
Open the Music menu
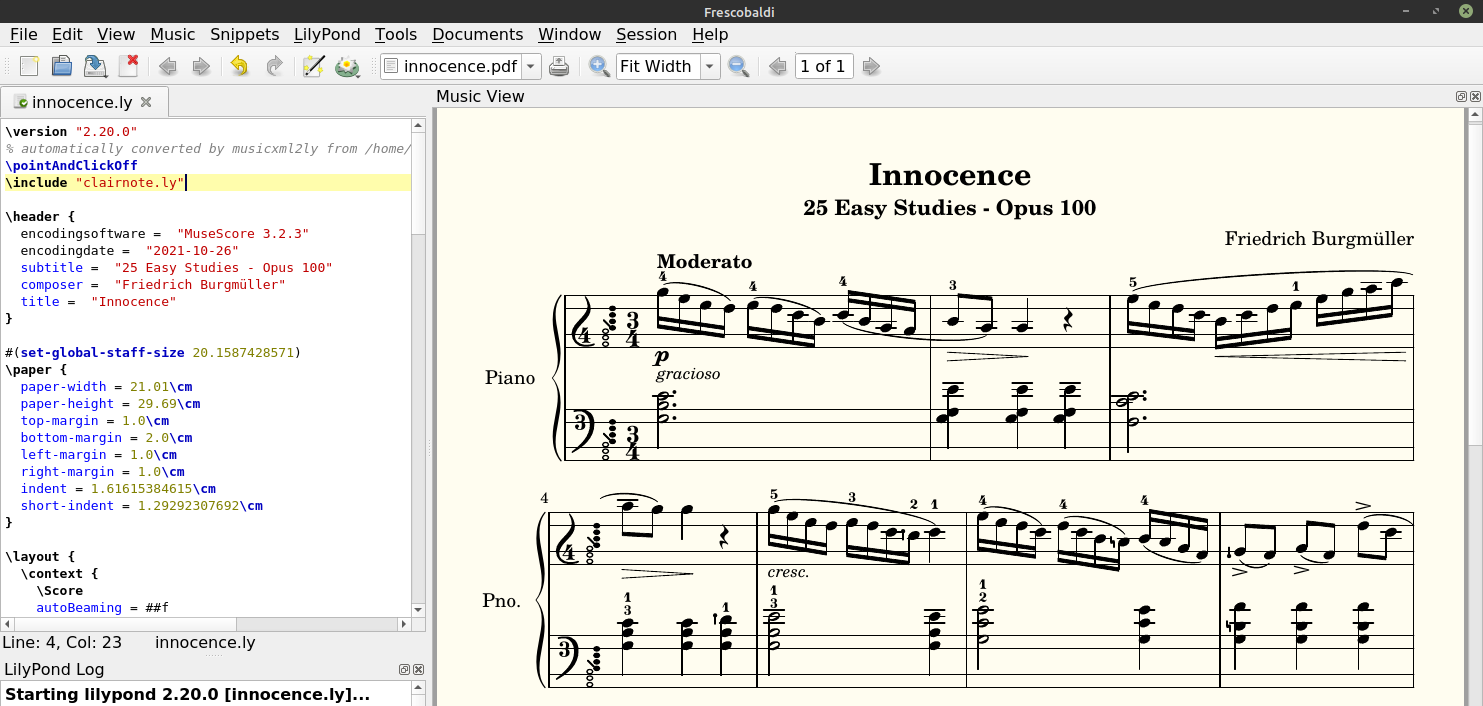pyautogui.click(x=173, y=34)
